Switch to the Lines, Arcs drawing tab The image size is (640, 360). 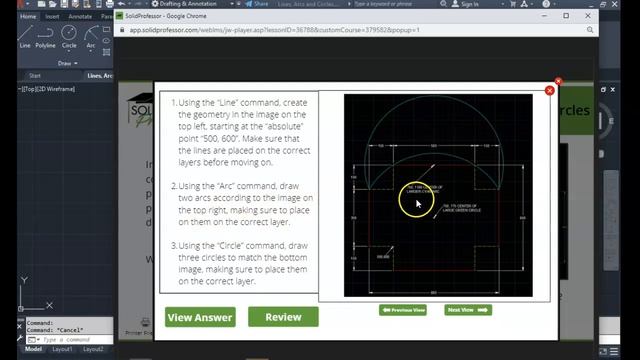100,76
